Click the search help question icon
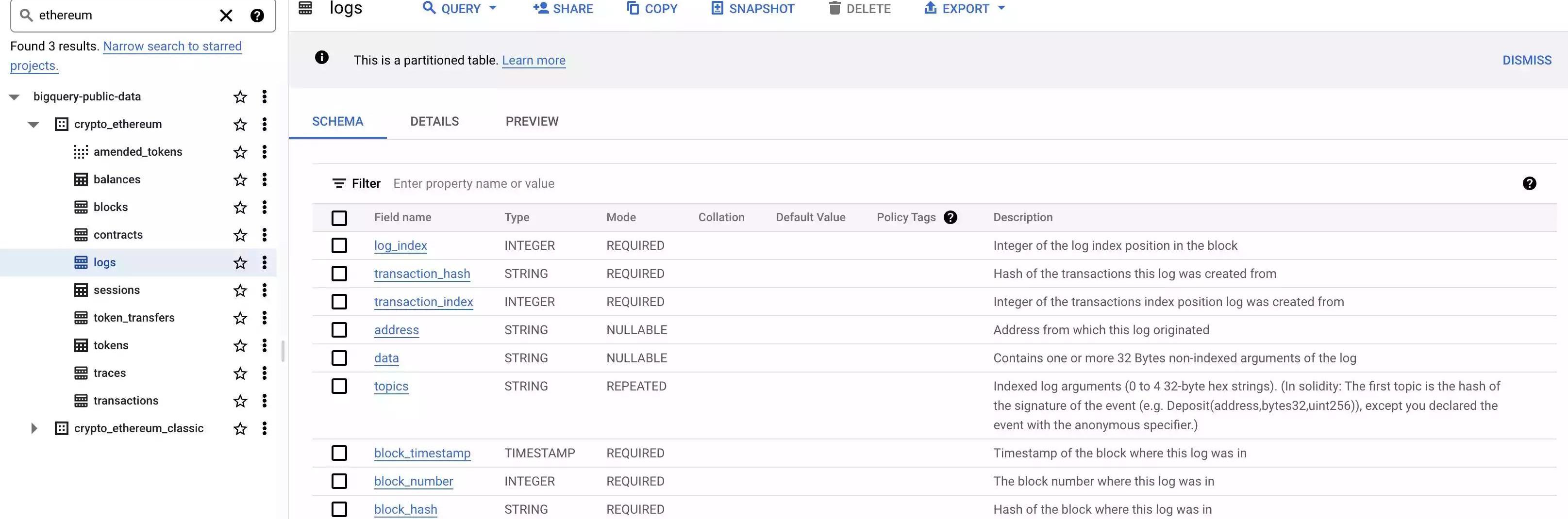The height and width of the screenshot is (519, 1568). coord(257,15)
